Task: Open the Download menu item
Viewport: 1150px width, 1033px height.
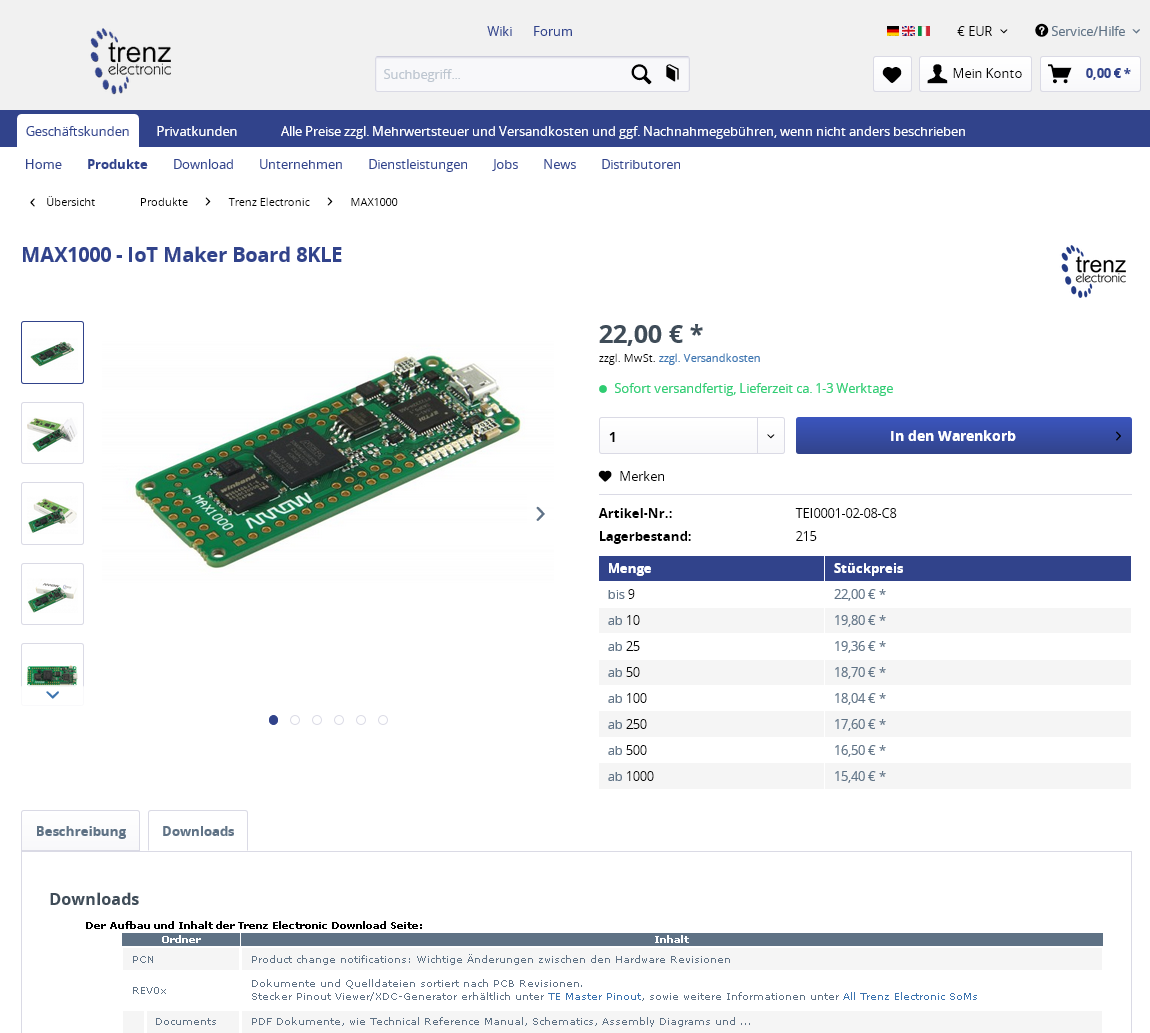Action: pos(203,164)
